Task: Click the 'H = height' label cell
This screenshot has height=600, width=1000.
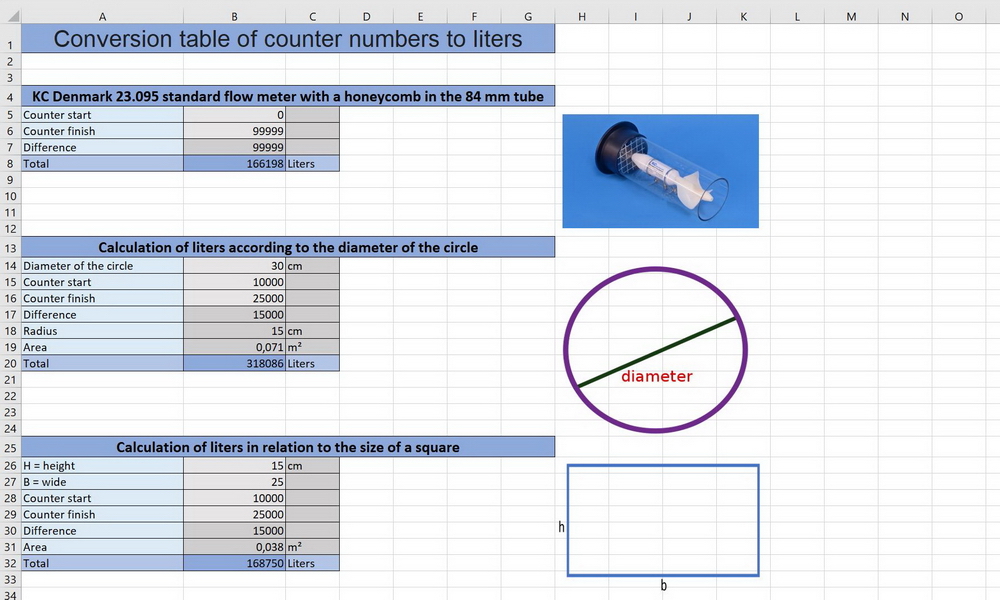Action: pyautogui.click(x=102, y=466)
